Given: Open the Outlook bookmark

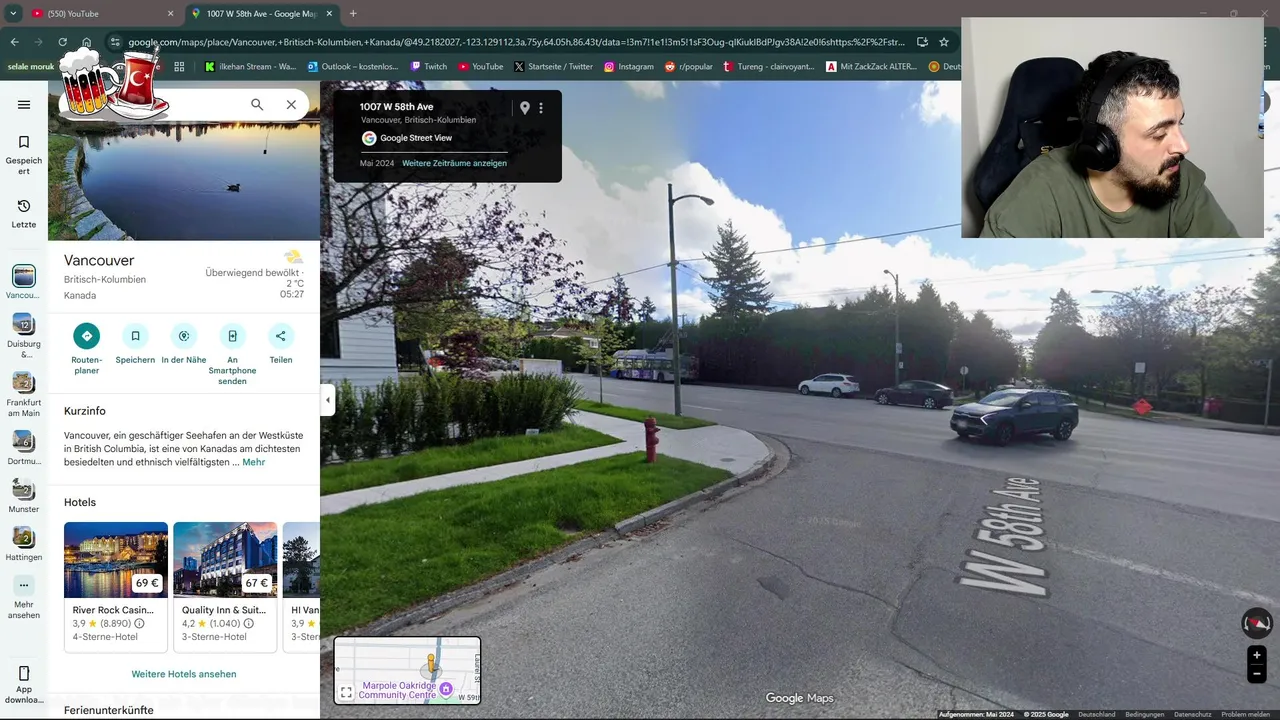Looking at the screenshot, I should click(353, 67).
